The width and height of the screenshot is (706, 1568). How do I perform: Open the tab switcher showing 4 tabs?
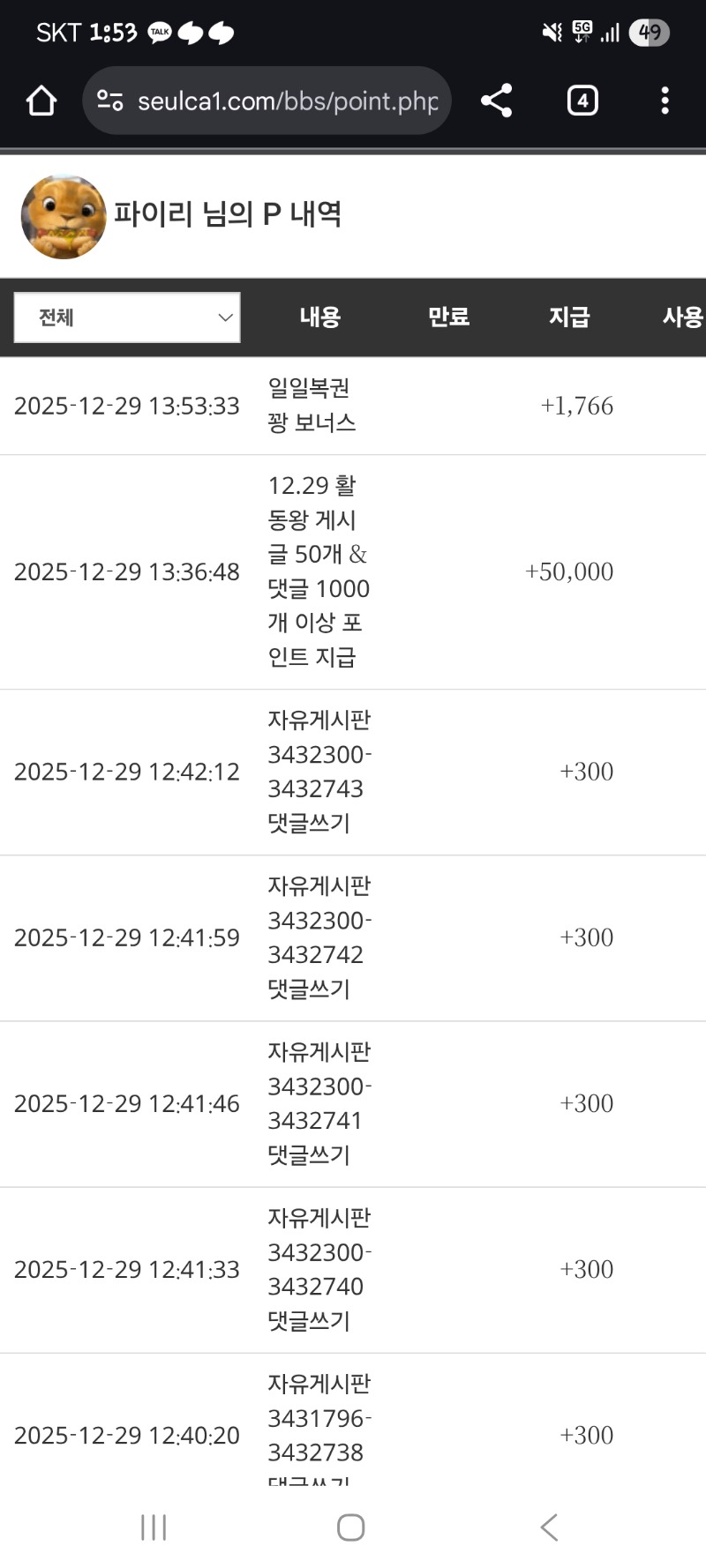point(582,101)
